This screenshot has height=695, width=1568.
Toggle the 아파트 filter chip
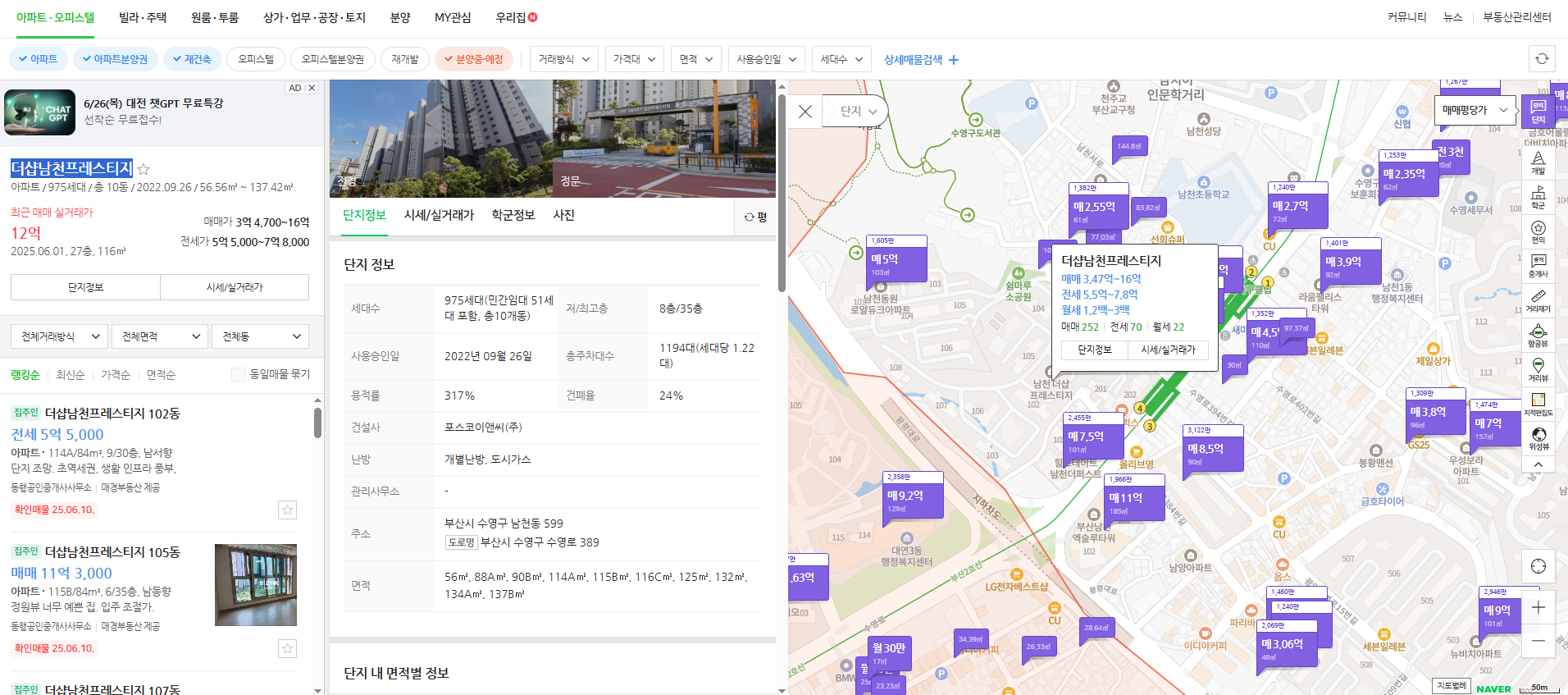click(38, 59)
